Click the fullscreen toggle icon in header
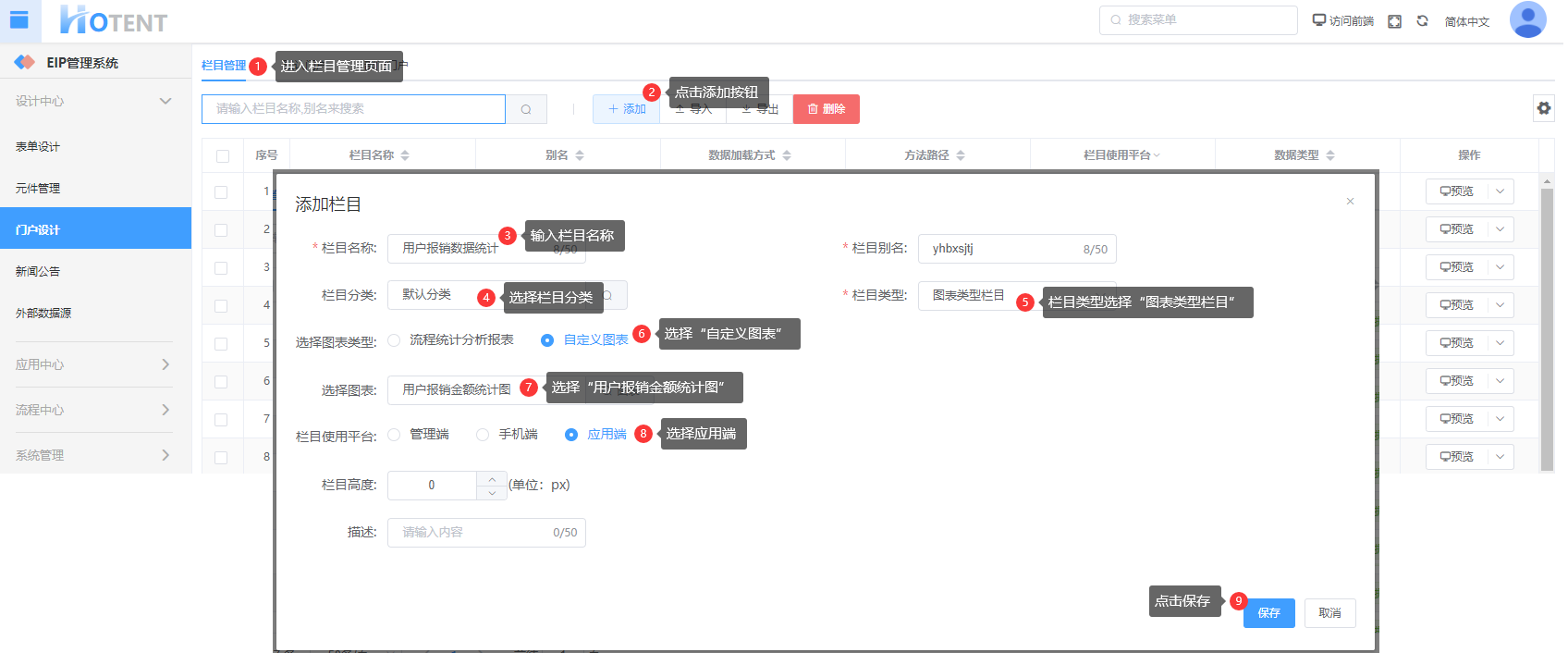 coord(1394,21)
